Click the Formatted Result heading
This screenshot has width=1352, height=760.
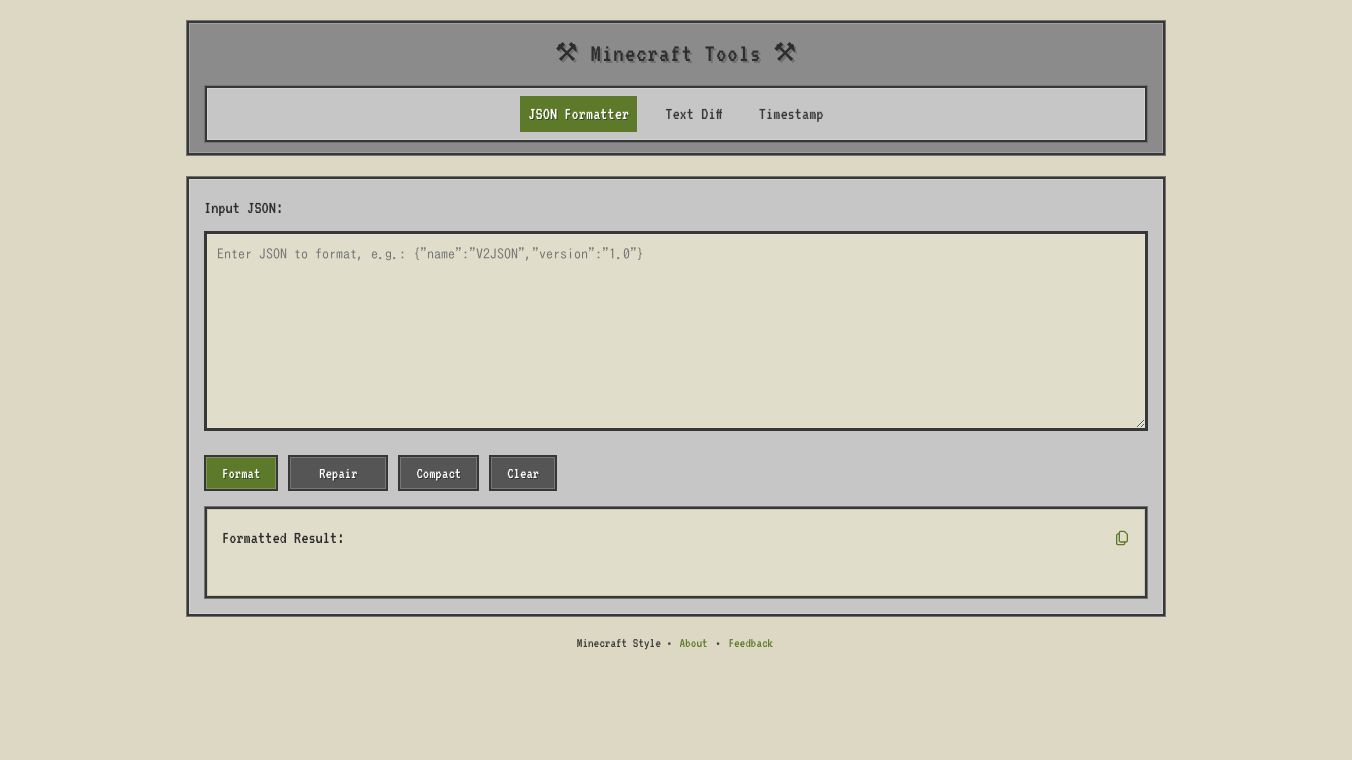tap(283, 538)
